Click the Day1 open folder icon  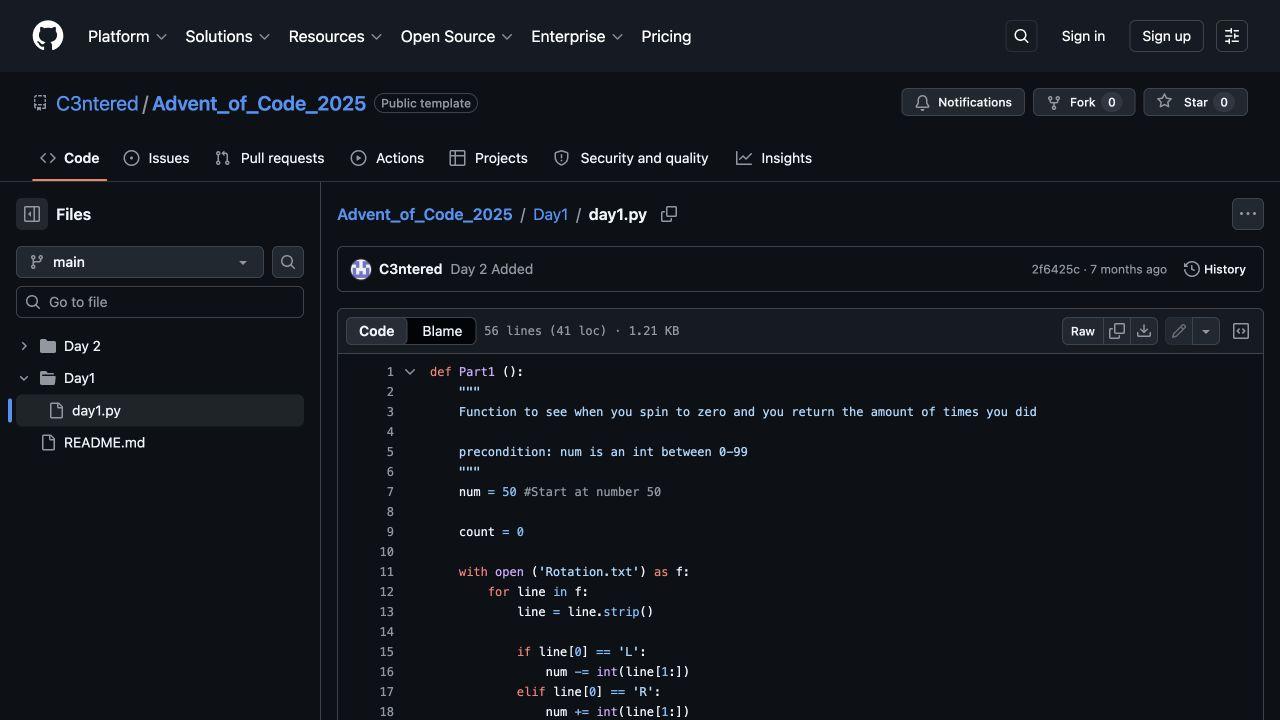[48, 378]
